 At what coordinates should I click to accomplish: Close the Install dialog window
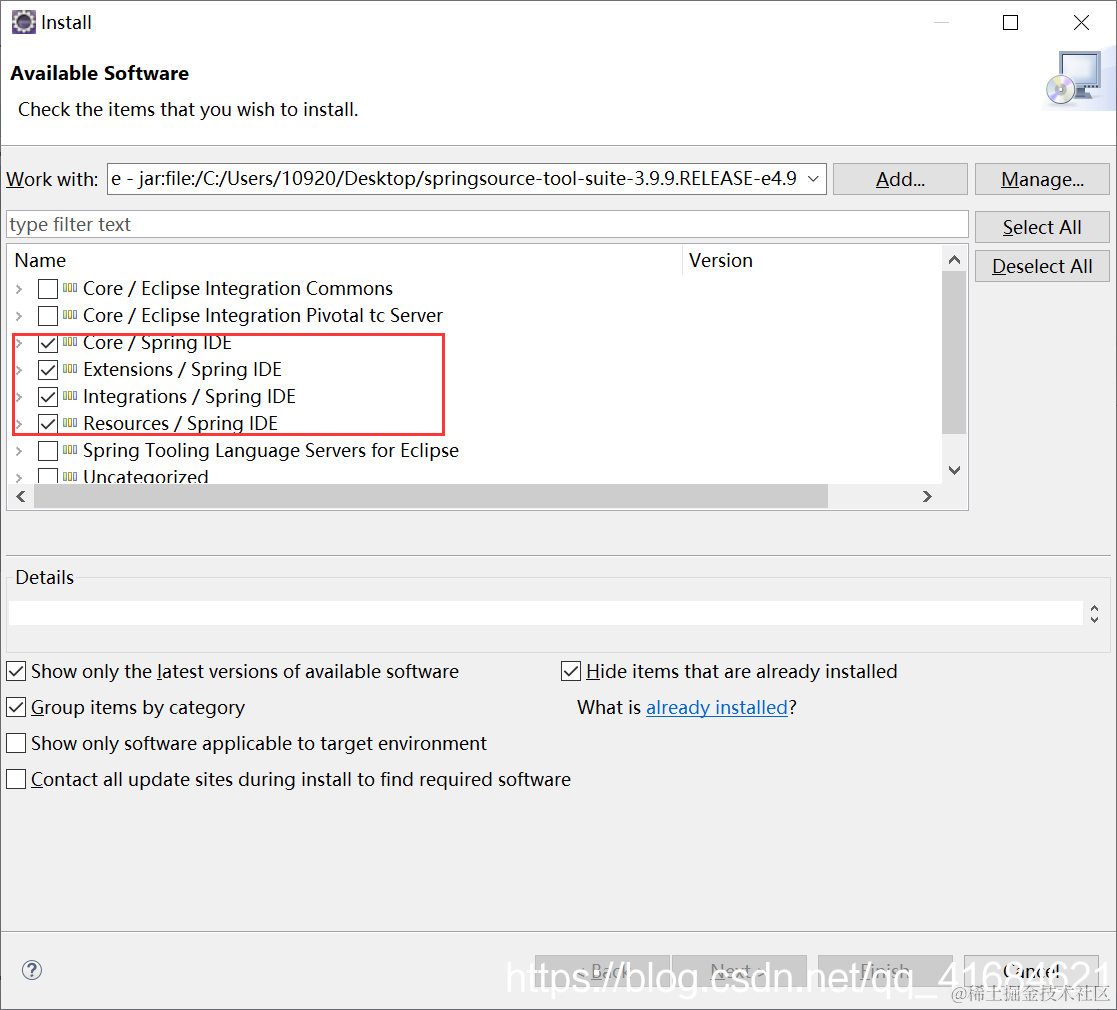(1081, 23)
